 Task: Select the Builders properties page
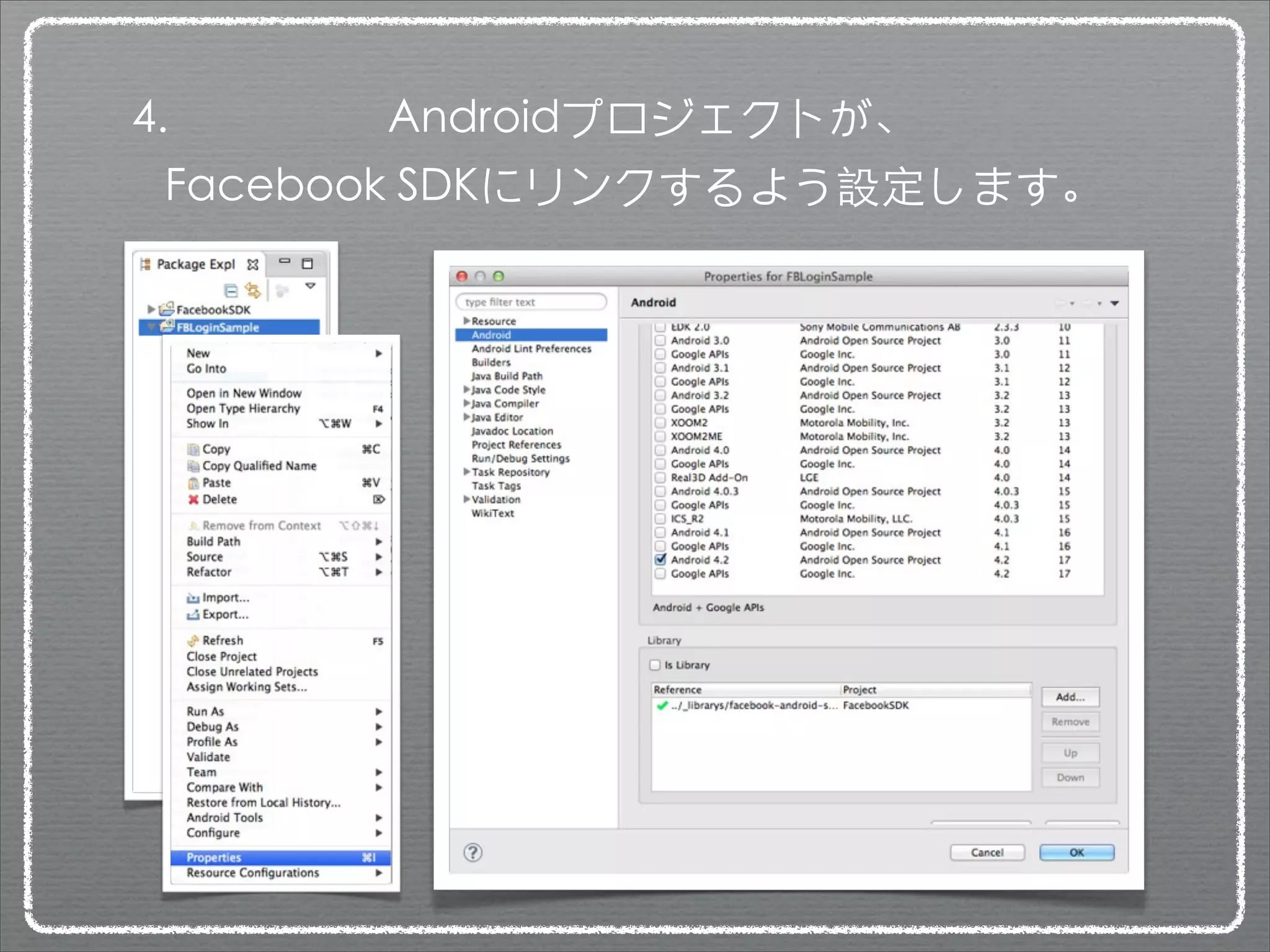(x=491, y=362)
